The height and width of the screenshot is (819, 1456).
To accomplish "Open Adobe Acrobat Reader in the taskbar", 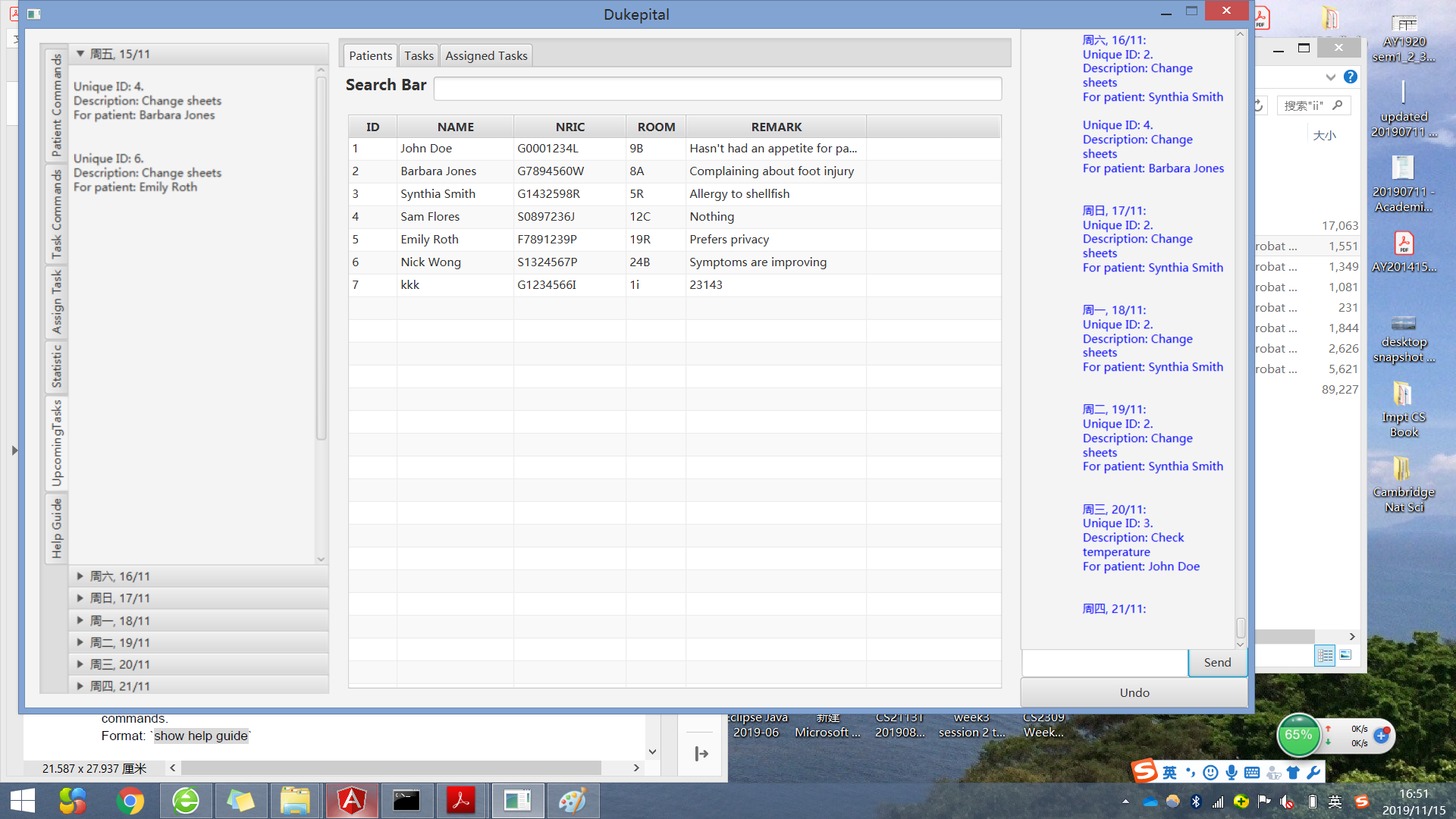I will tap(460, 801).
